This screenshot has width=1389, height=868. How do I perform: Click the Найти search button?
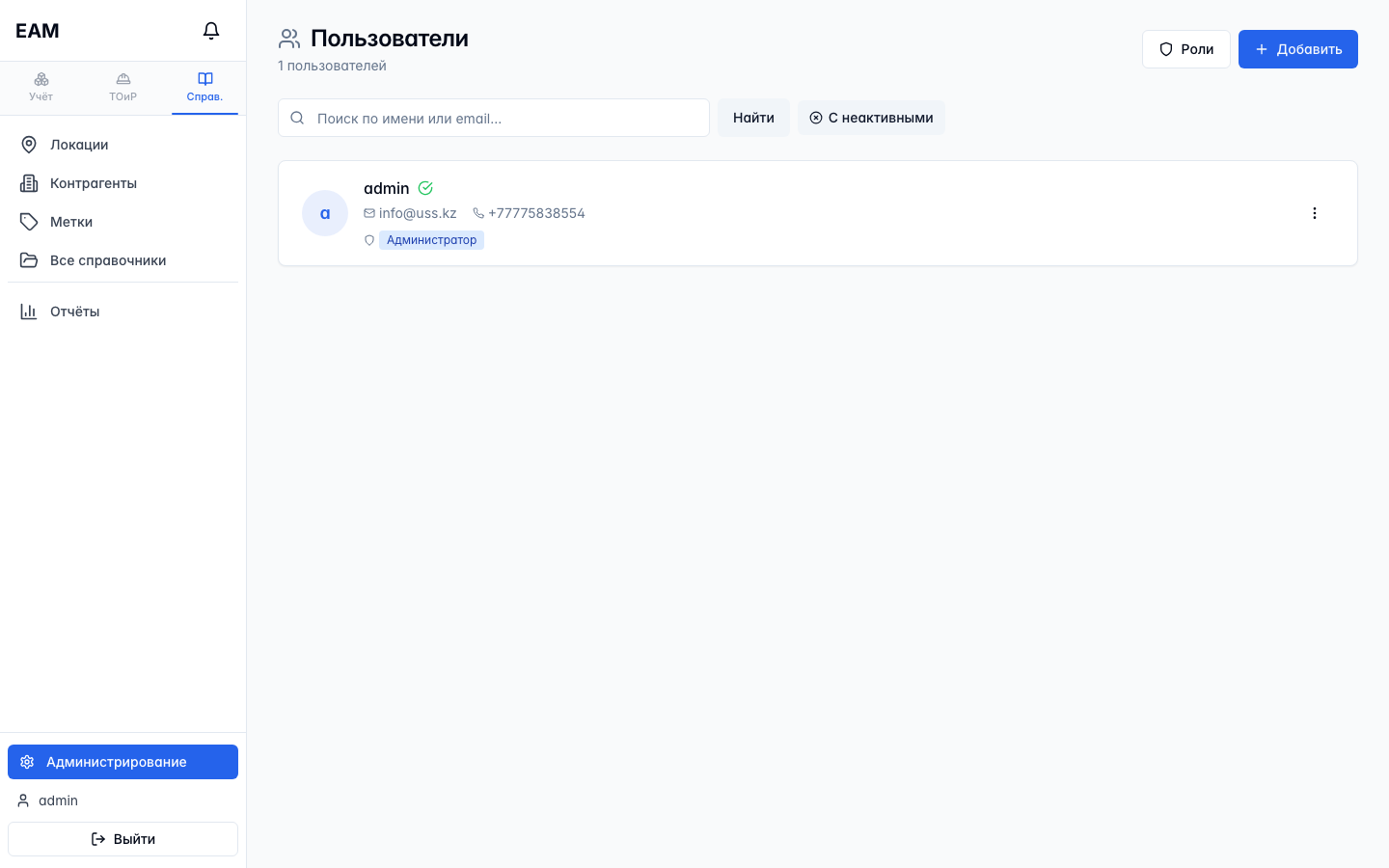[x=753, y=118]
